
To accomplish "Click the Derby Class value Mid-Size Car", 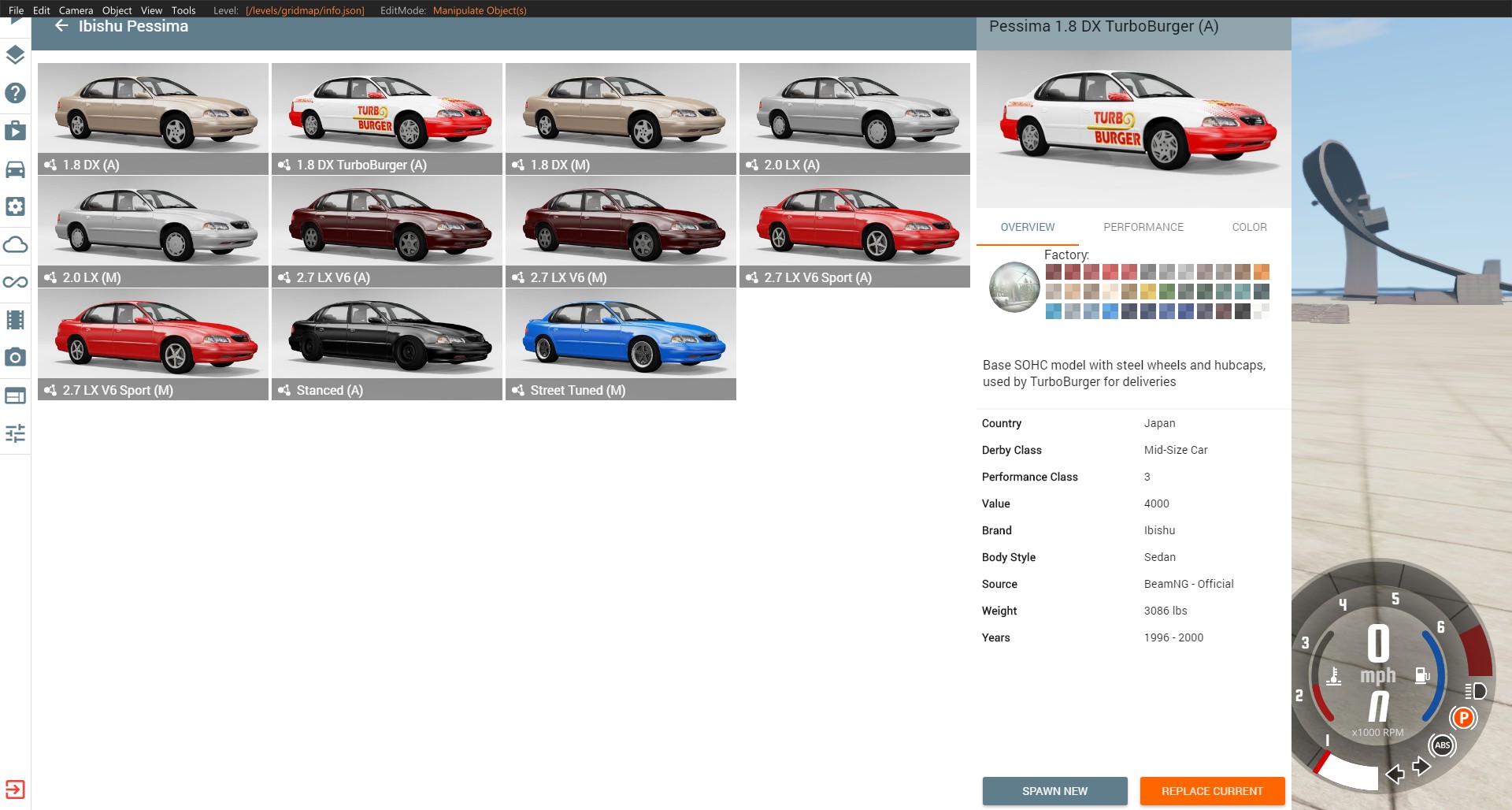I will tap(1176, 450).
